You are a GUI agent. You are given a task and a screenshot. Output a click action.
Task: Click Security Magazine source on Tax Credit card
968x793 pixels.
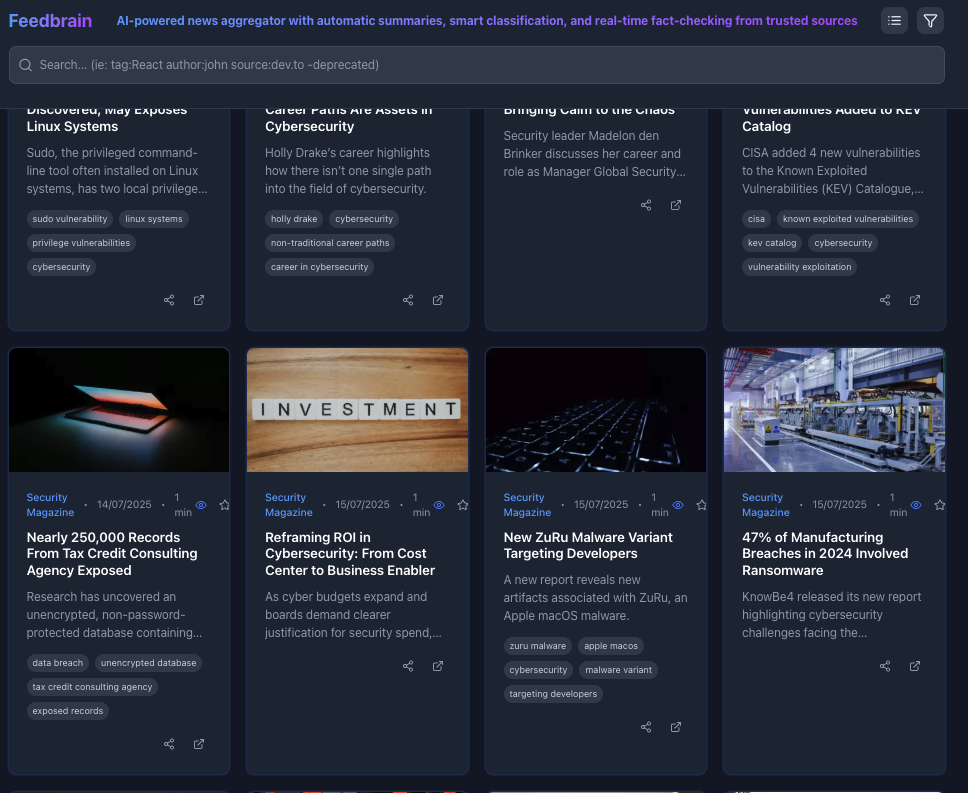[x=50, y=505]
